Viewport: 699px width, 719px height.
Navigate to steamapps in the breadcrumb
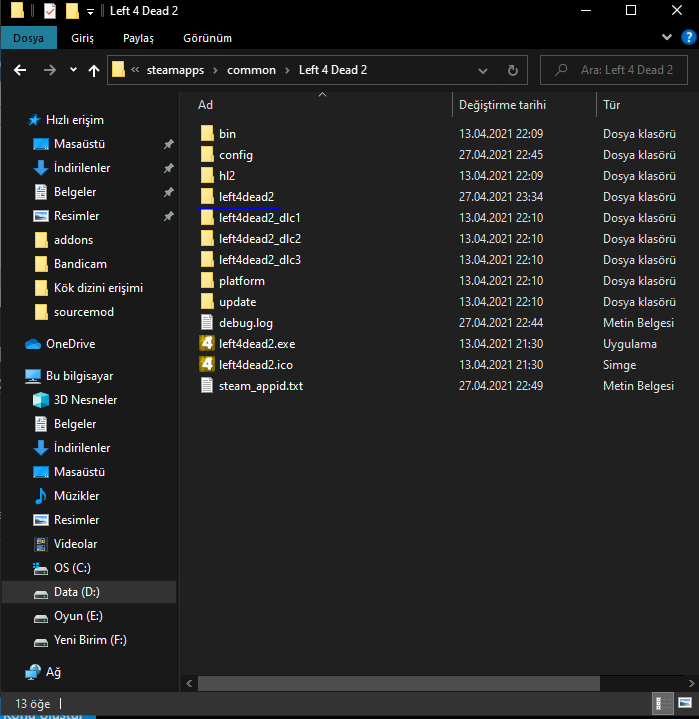tap(175, 70)
